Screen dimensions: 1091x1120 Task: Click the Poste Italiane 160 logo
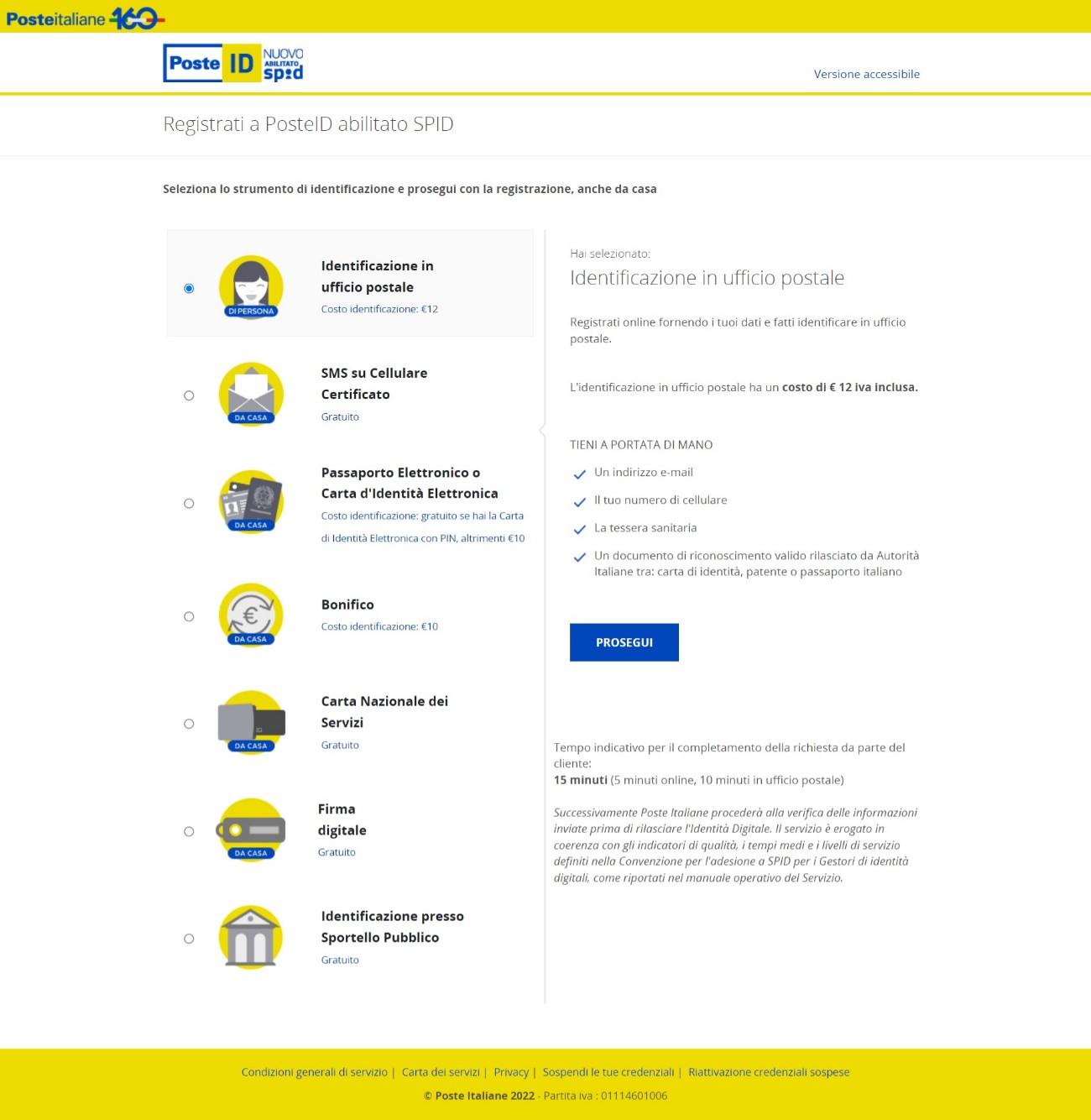[x=85, y=18]
